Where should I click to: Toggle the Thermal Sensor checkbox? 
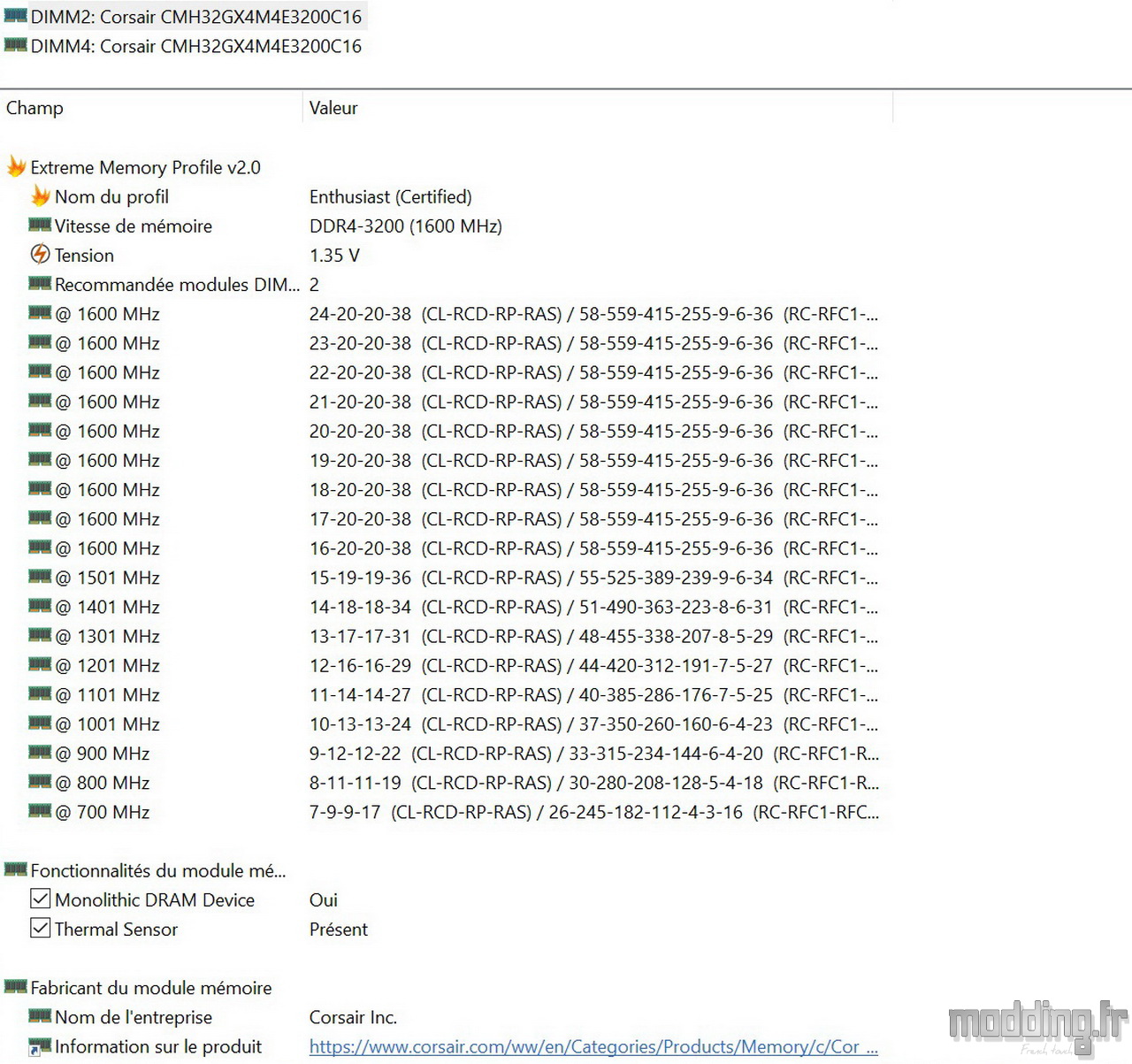(x=40, y=928)
